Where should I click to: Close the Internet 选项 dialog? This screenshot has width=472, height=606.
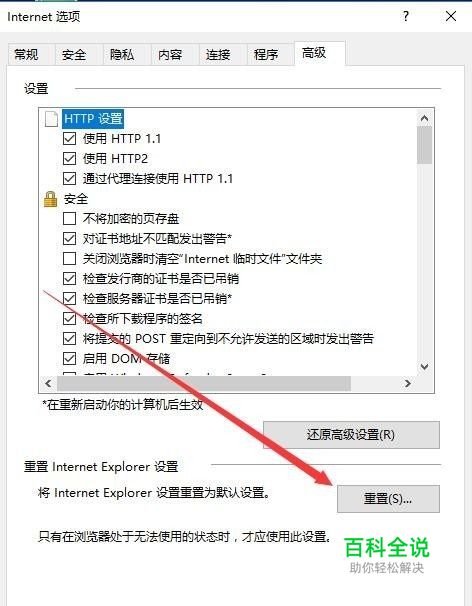pyautogui.click(x=451, y=16)
